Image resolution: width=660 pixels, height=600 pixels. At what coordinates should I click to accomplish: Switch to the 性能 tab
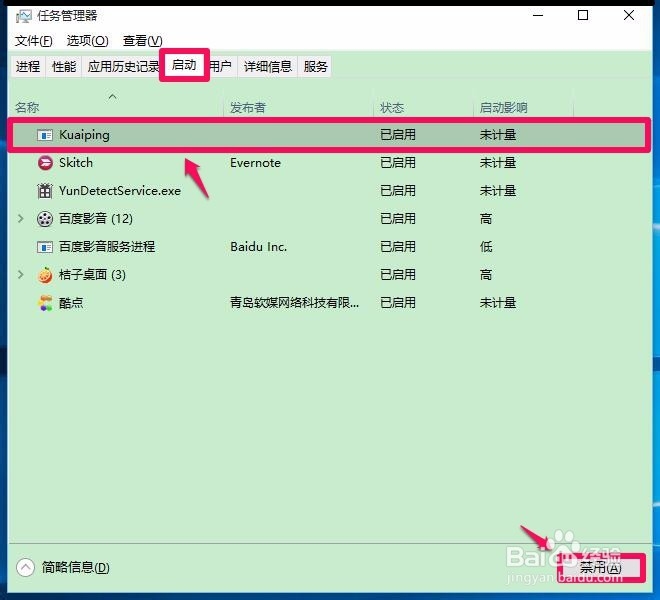click(64, 67)
